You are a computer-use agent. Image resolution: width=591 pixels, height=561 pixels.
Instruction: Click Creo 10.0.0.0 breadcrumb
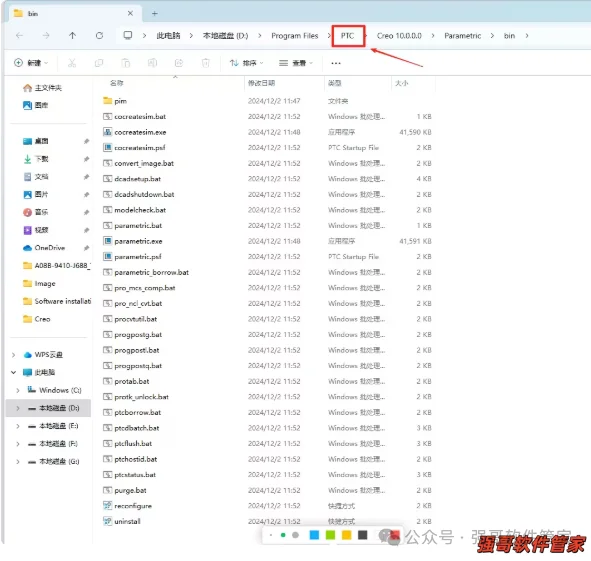(x=399, y=36)
